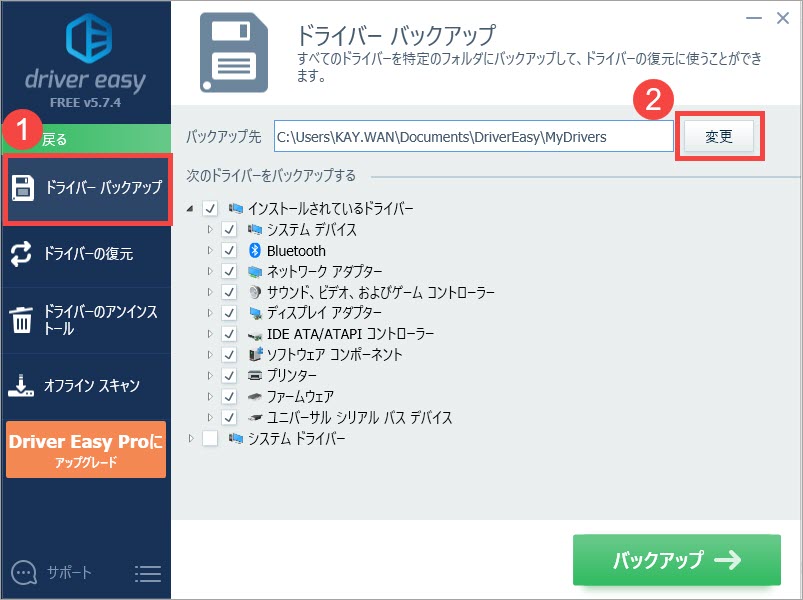Upgrade via the Driver Easy Pro button
The height and width of the screenshot is (600, 803).
(86, 449)
